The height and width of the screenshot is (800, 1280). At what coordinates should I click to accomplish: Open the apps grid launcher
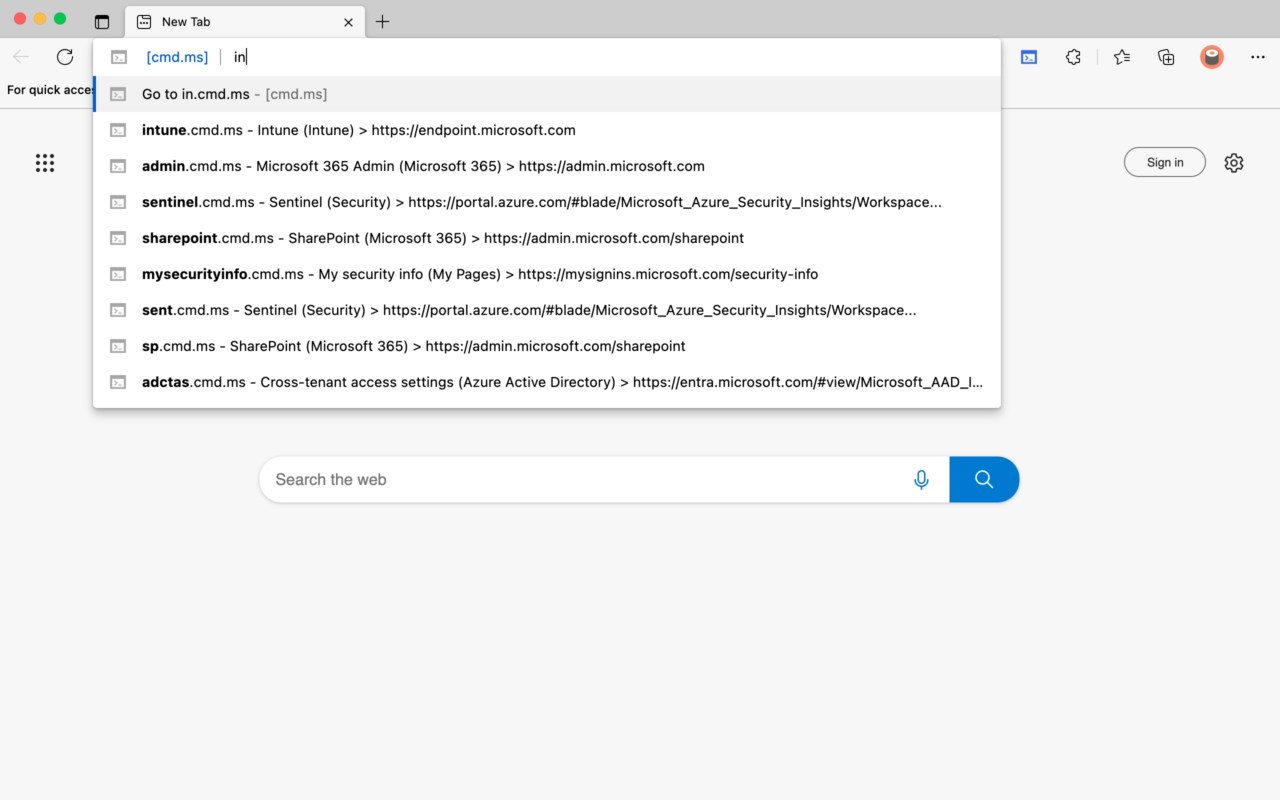click(x=45, y=163)
